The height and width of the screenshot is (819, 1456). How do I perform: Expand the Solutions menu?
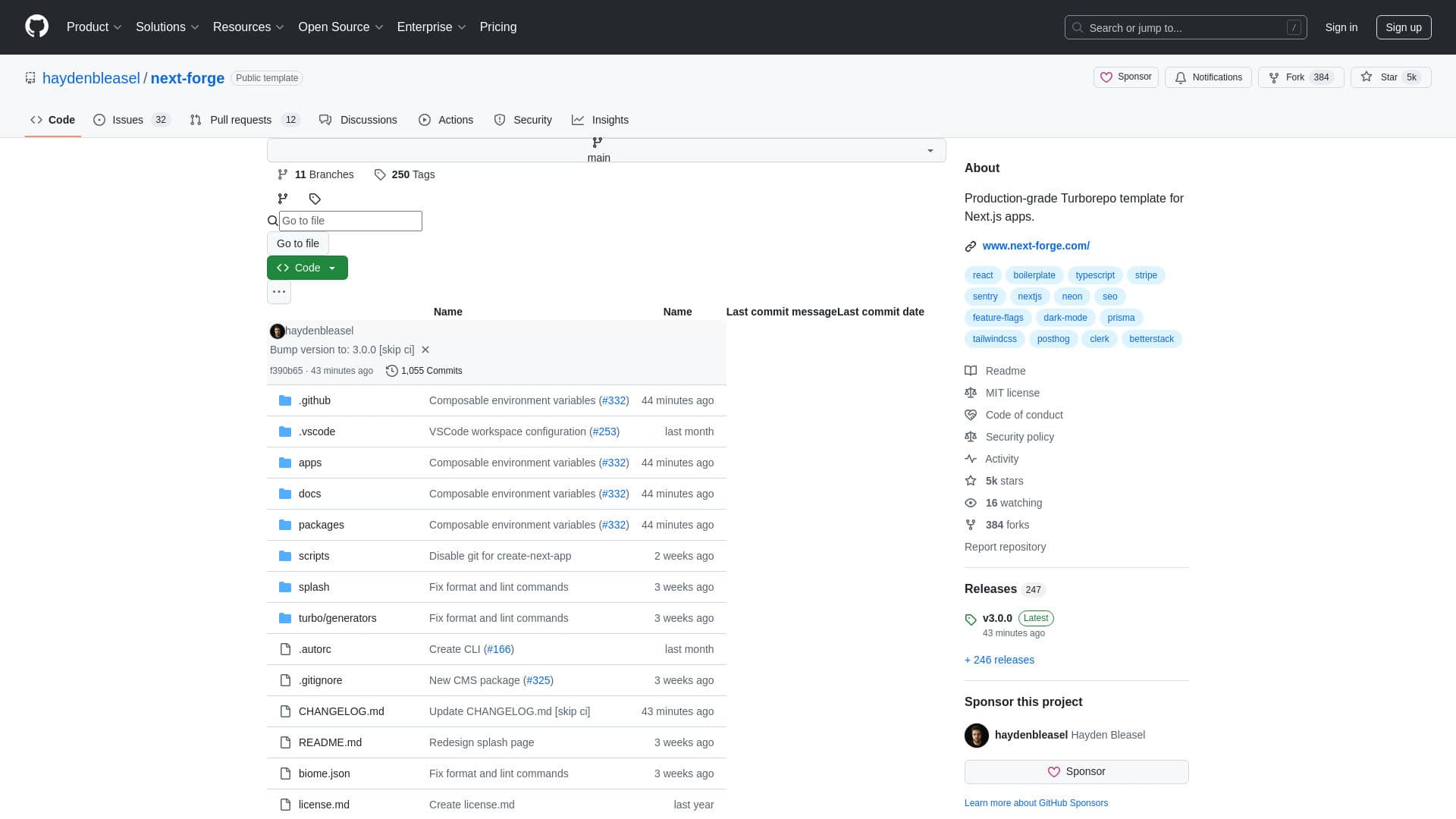(x=168, y=27)
